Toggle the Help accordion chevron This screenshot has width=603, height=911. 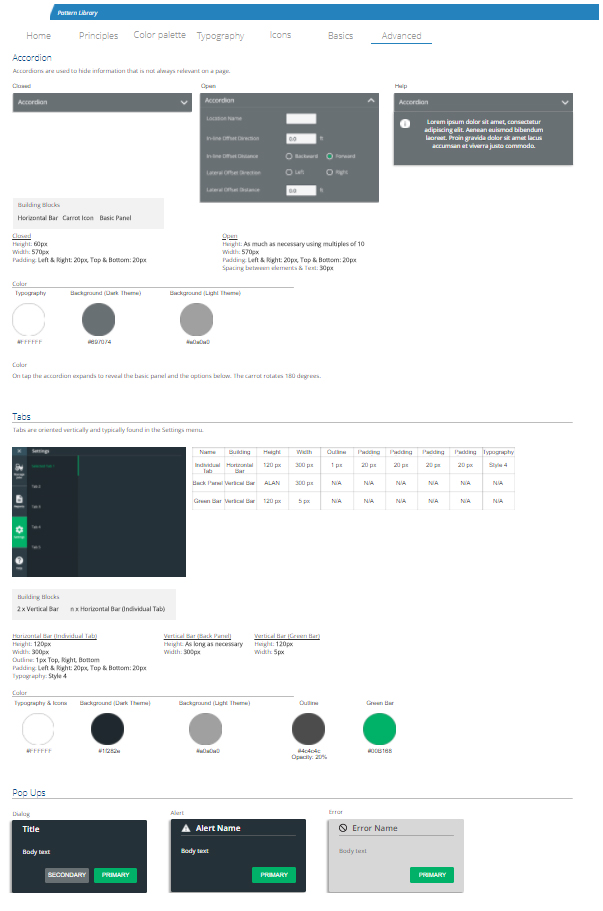(x=565, y=102)
